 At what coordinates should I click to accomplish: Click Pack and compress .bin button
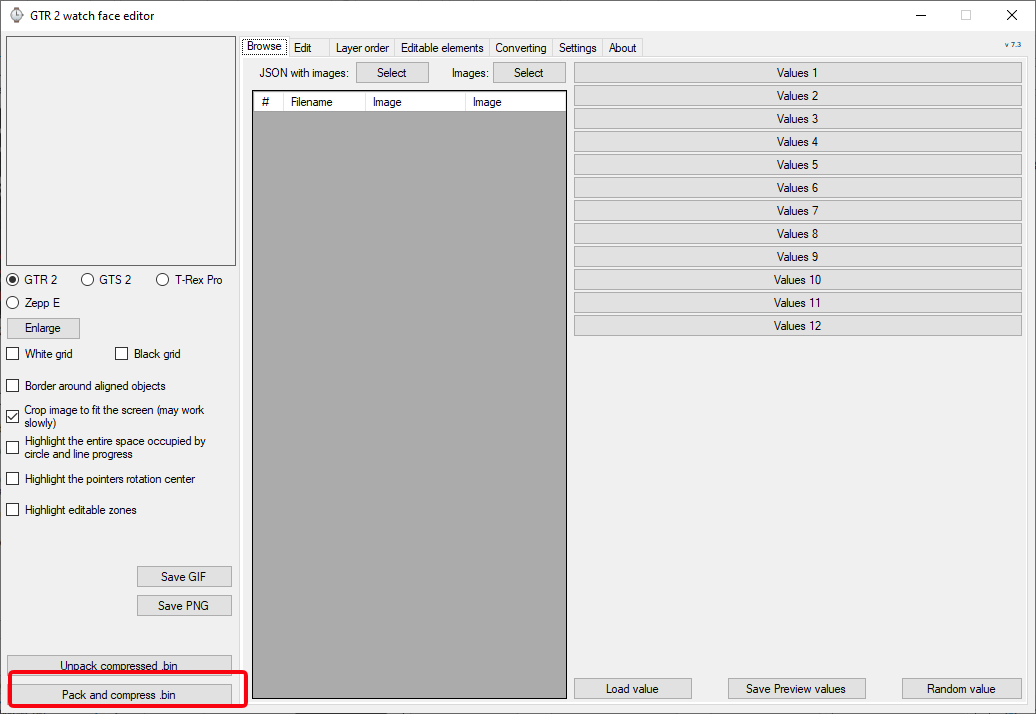click(119, 695)
